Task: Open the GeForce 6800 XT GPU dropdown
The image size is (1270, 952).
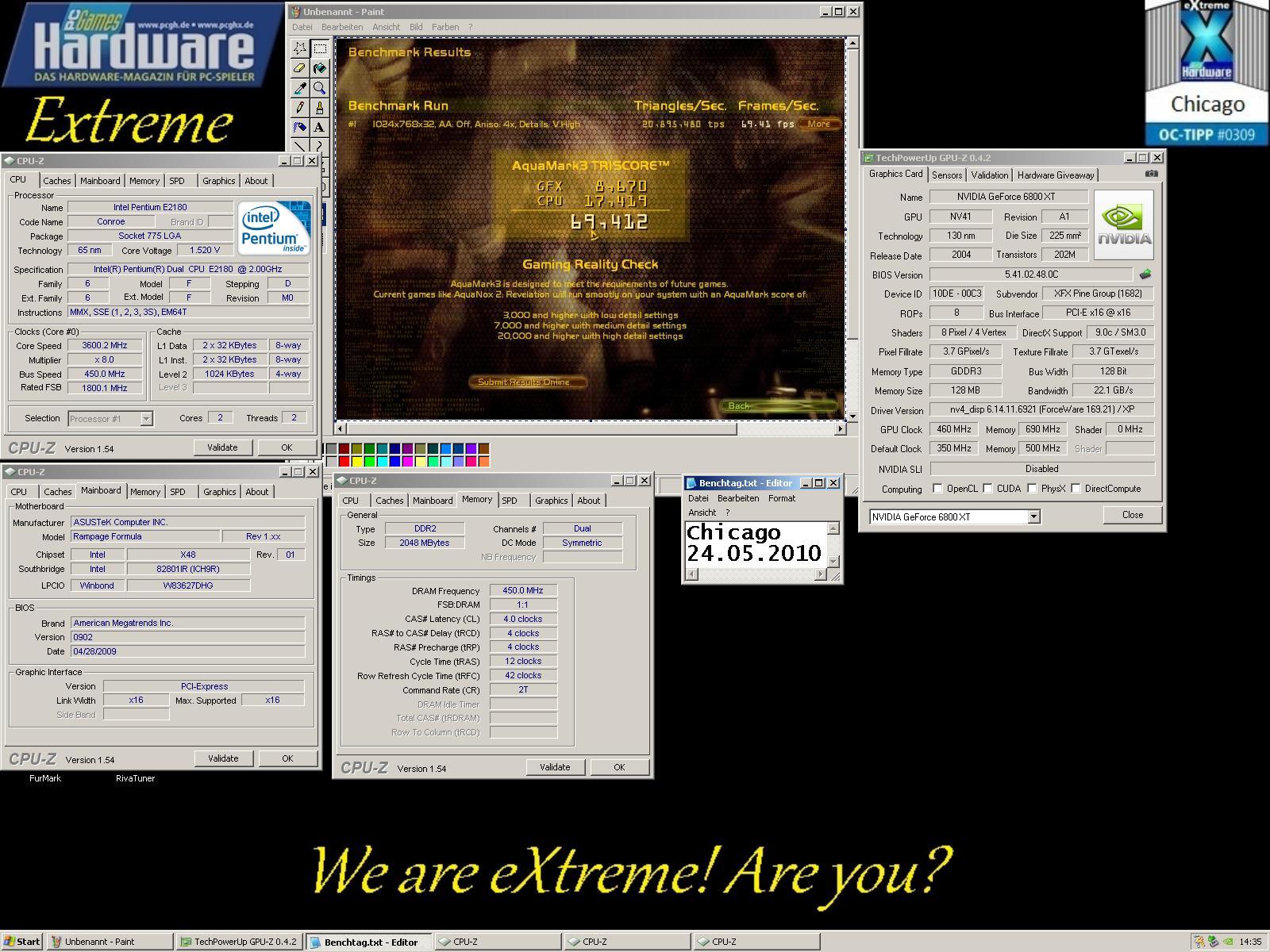Action: 1033,516
